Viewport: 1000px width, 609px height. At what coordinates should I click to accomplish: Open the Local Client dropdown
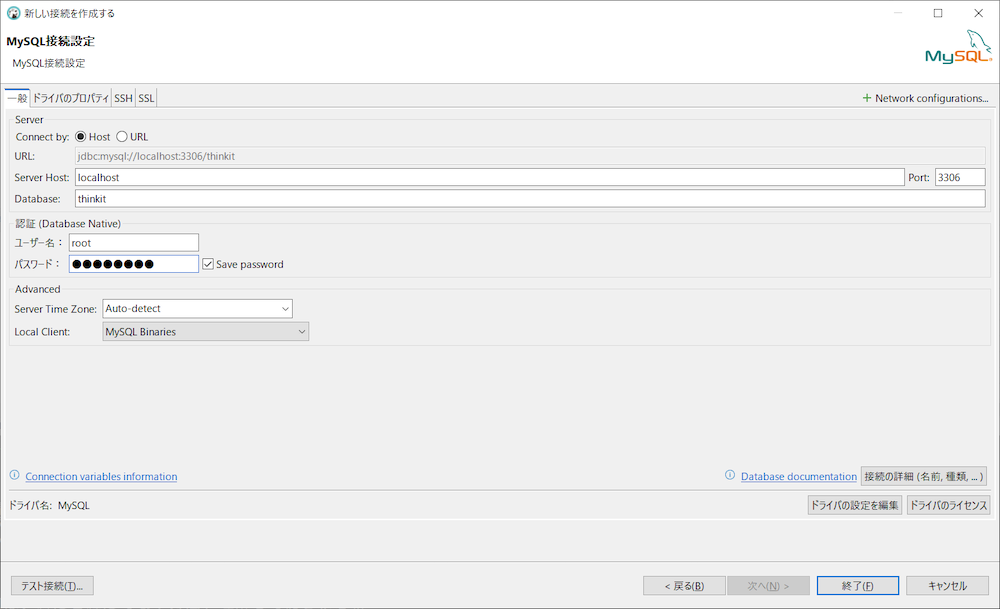pyautogui.click(x=205, y=332)
